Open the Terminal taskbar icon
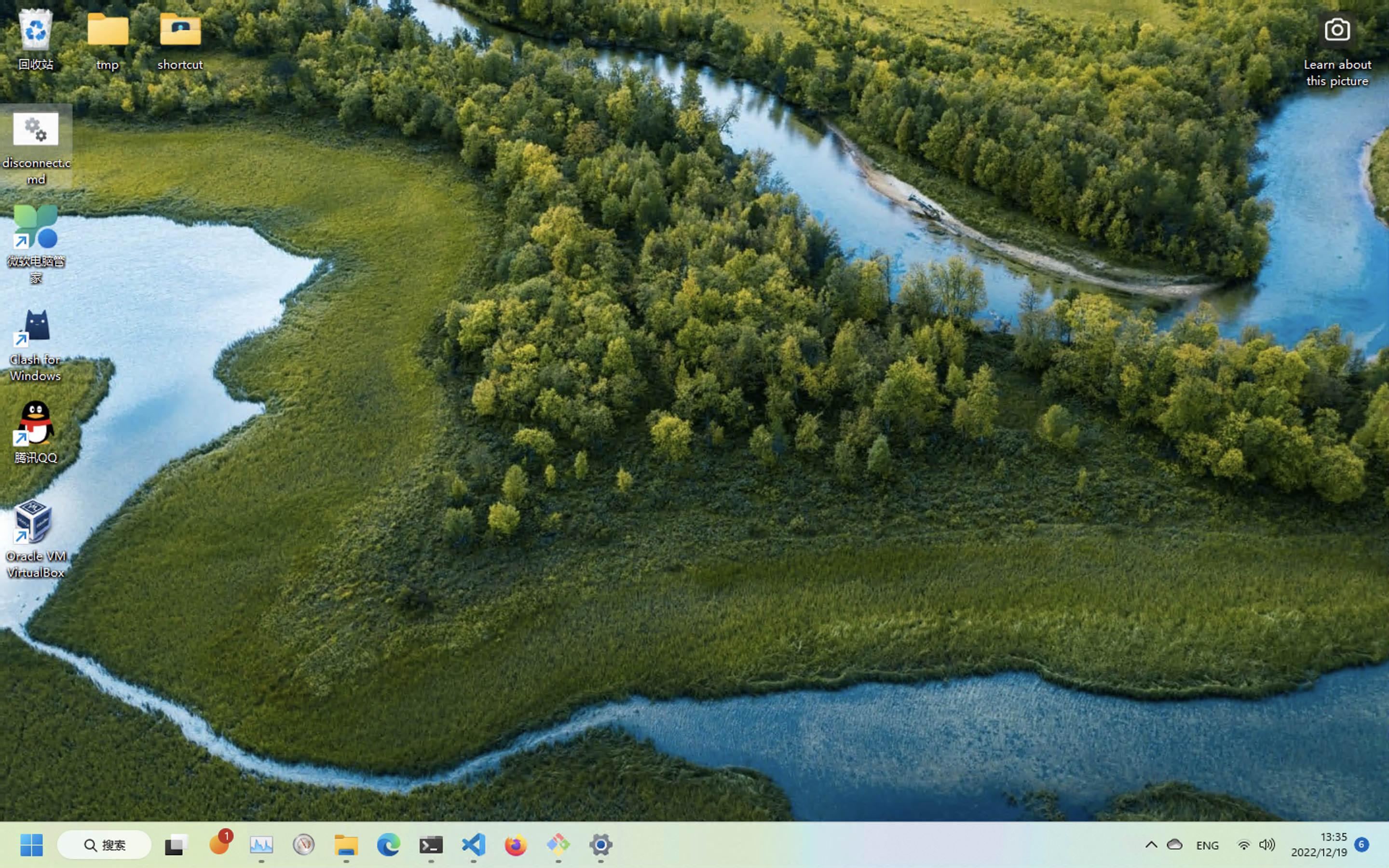 click(x=431, y=844)
